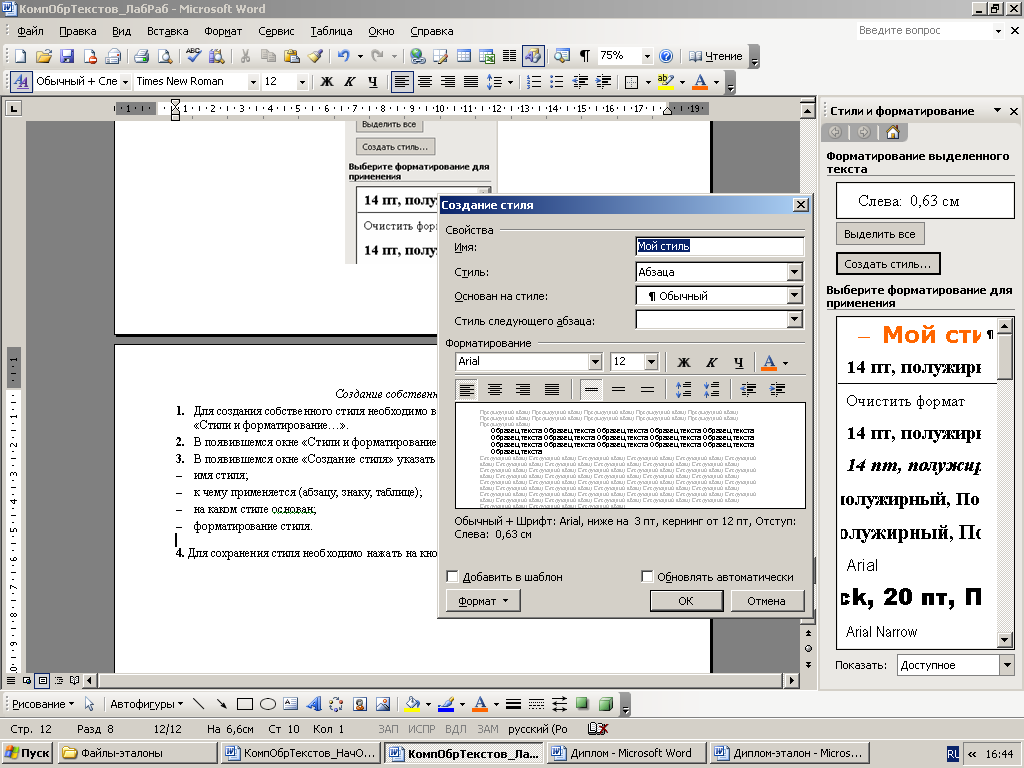Open the zoom 75% dropdown
1024x768 pixels.
click(647, 57)
